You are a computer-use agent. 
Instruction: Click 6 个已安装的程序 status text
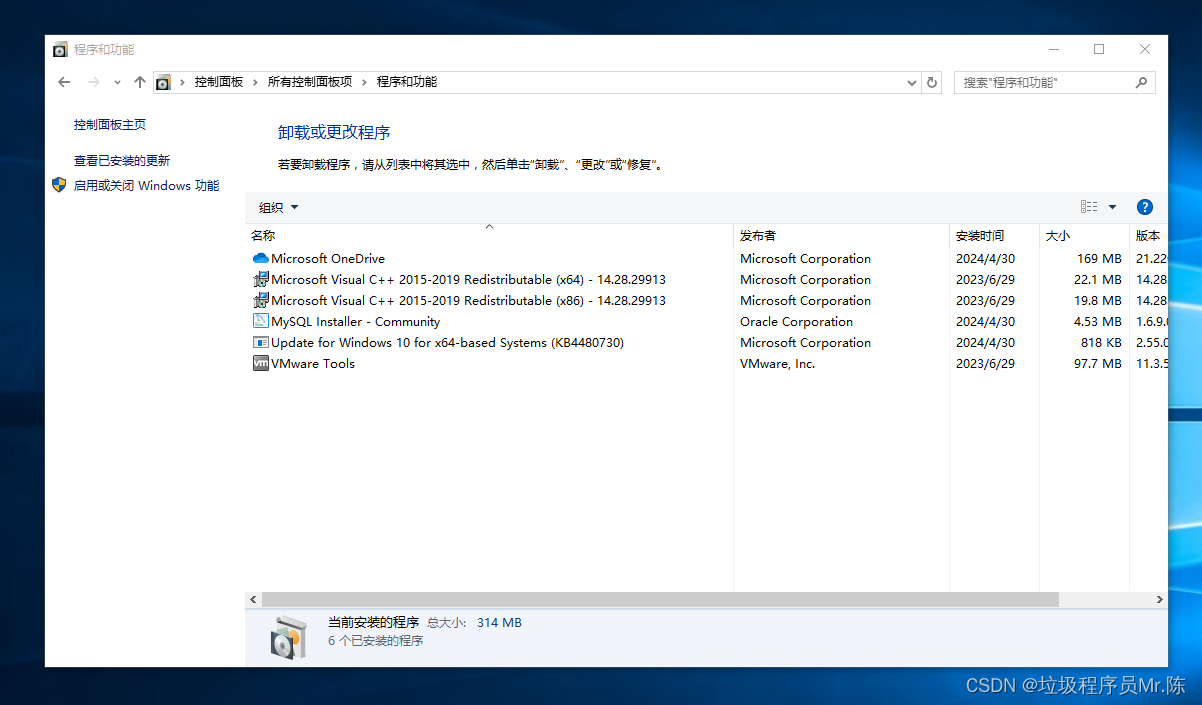[x=376, y=641]
